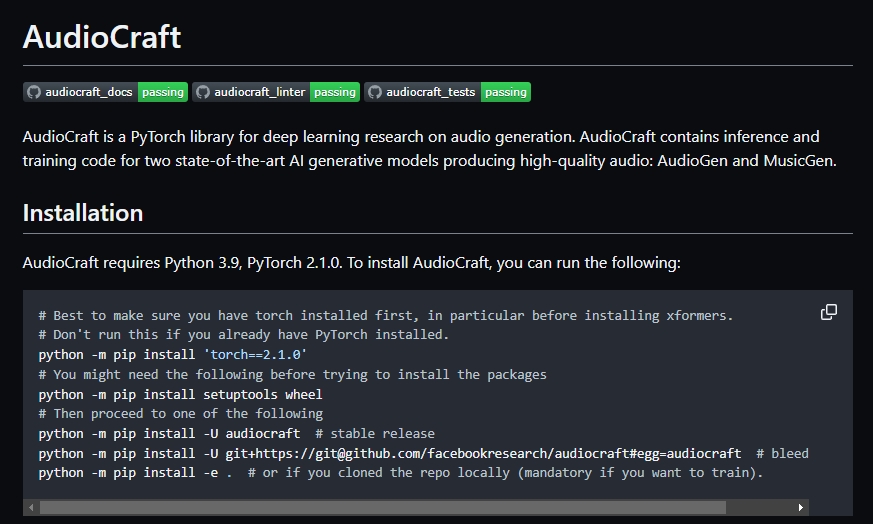This screenshot has height=524, width=873.
Task: Click the word MusicGen in the description
Action: pos(799,160)
